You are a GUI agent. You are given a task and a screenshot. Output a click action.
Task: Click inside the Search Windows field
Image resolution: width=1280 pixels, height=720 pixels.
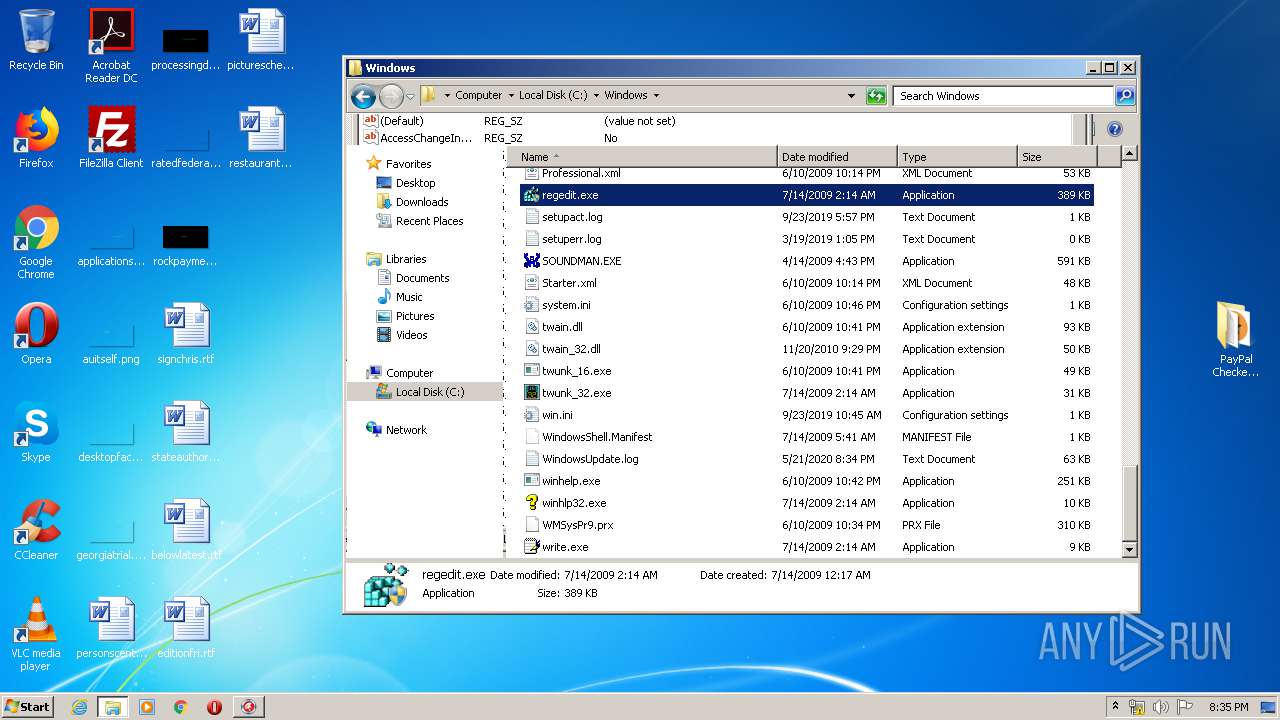click(x=1003, y=96)
